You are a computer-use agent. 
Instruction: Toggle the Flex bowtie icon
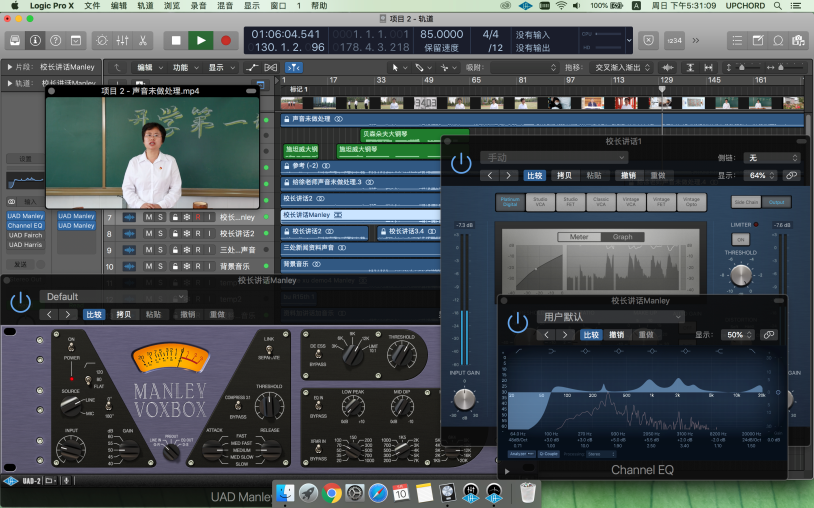pos(271,67)
